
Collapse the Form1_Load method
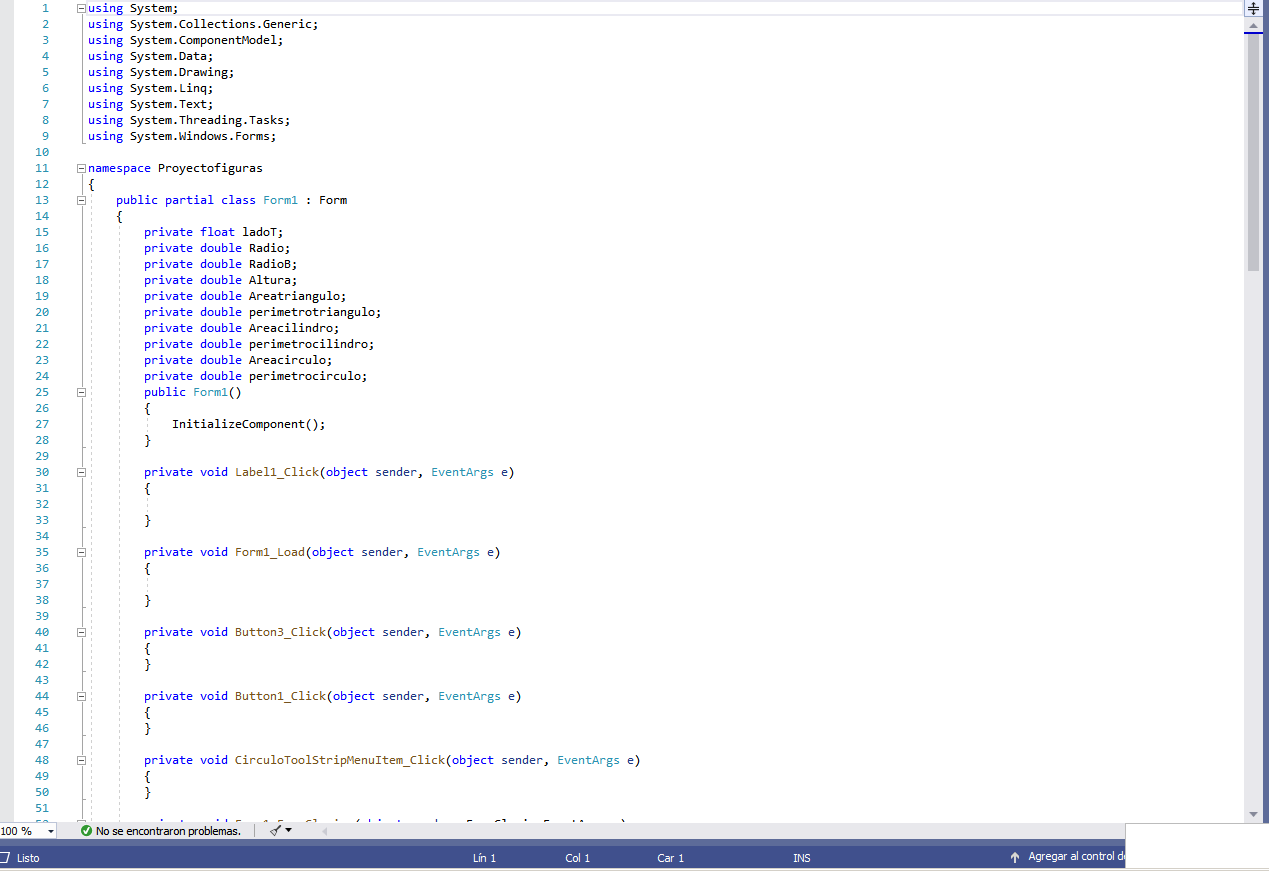tap(81, 552)
